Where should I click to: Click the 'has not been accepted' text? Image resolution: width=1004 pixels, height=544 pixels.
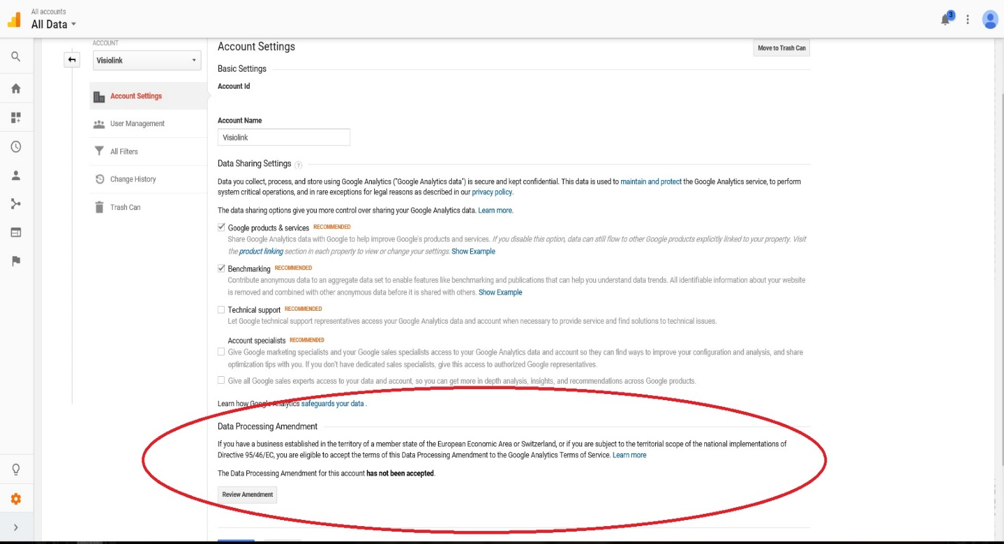pyautogui.click(x=400, y=474)
